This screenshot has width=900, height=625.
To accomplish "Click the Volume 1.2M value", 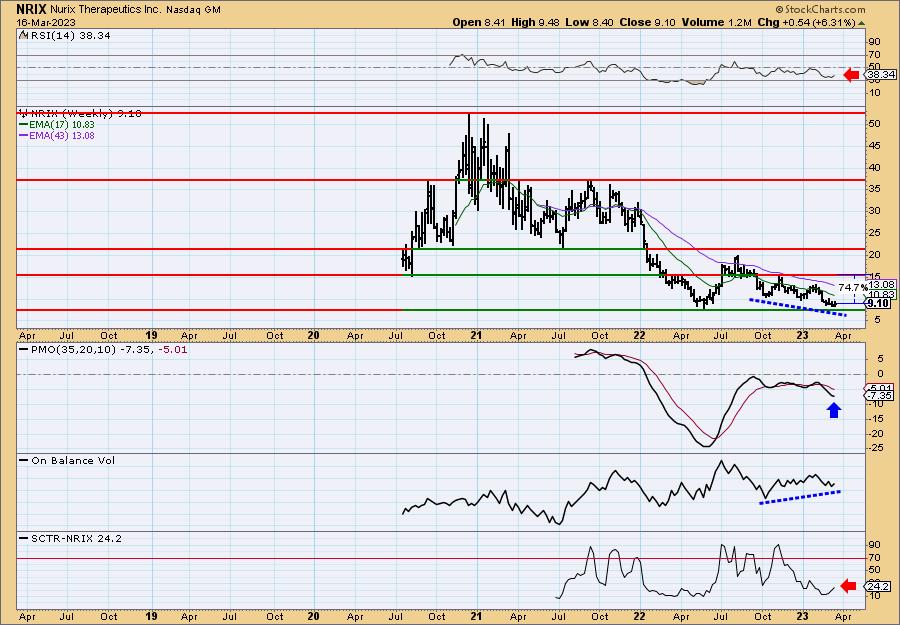I will [x=716, y=22].
